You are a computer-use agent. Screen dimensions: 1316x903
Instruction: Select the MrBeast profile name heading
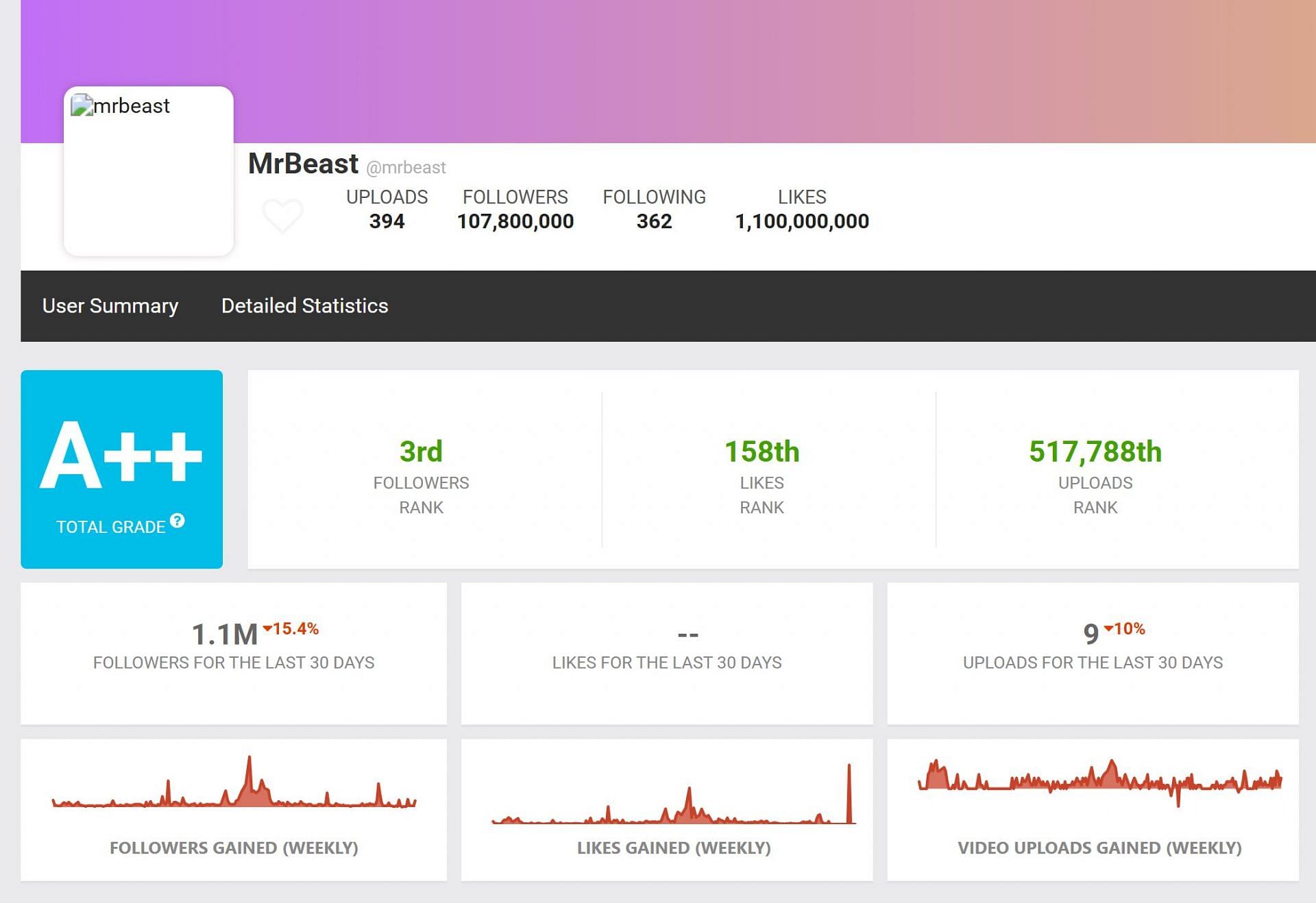[x=303, y=164]
